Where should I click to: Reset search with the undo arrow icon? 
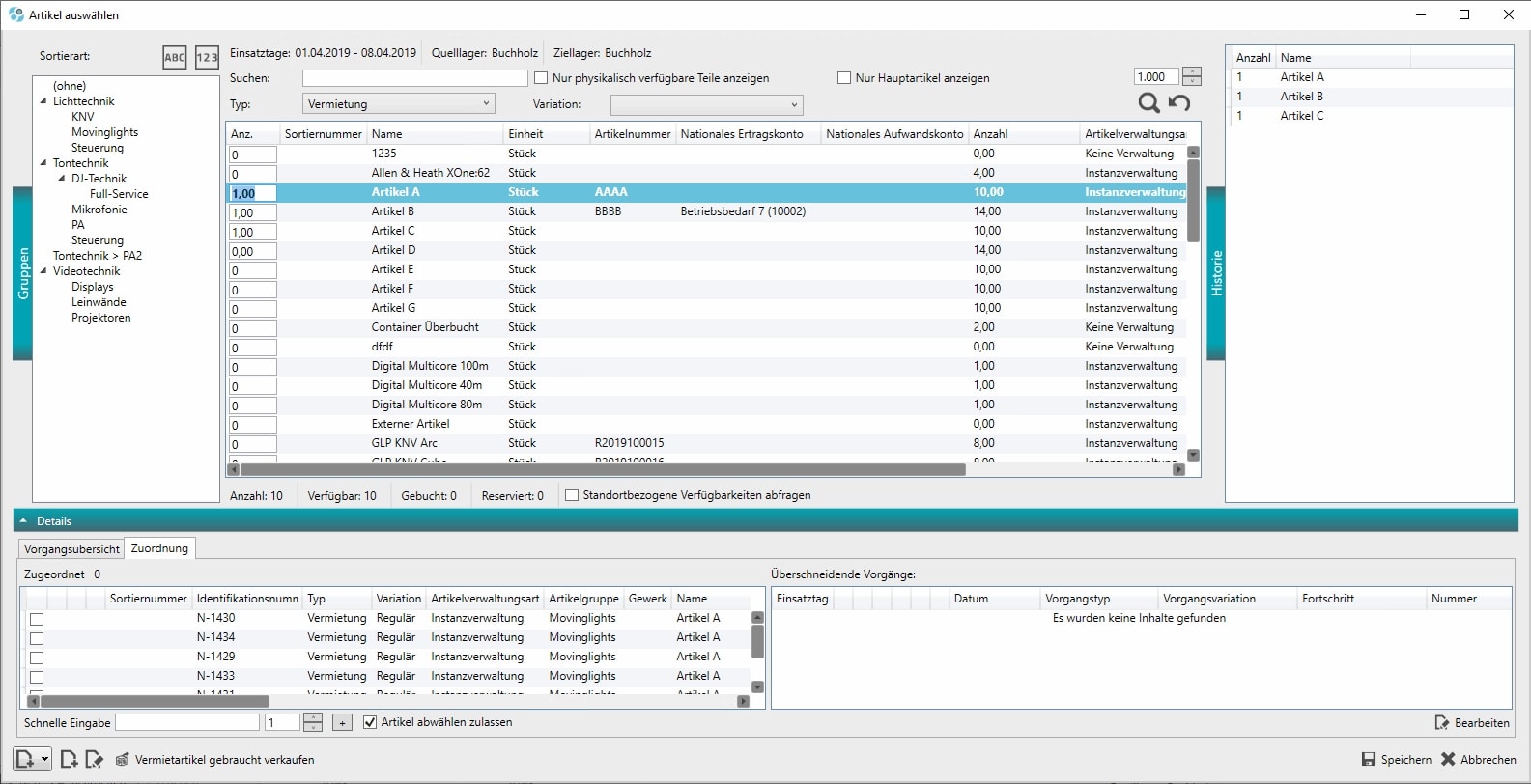tap(1179, 102)
